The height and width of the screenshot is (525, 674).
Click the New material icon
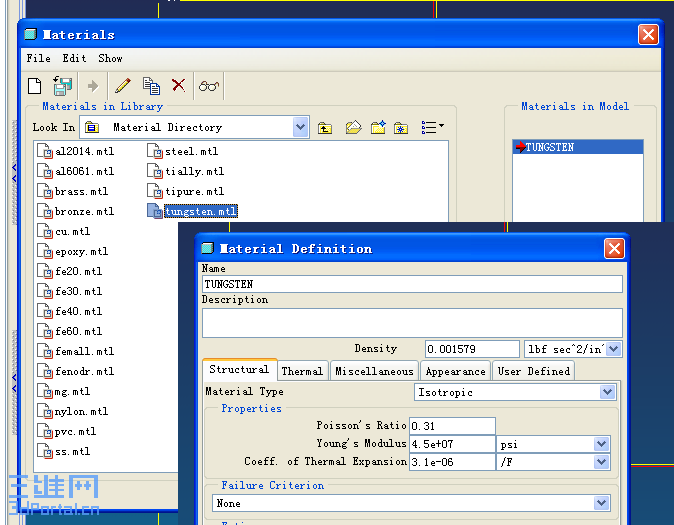35,86
